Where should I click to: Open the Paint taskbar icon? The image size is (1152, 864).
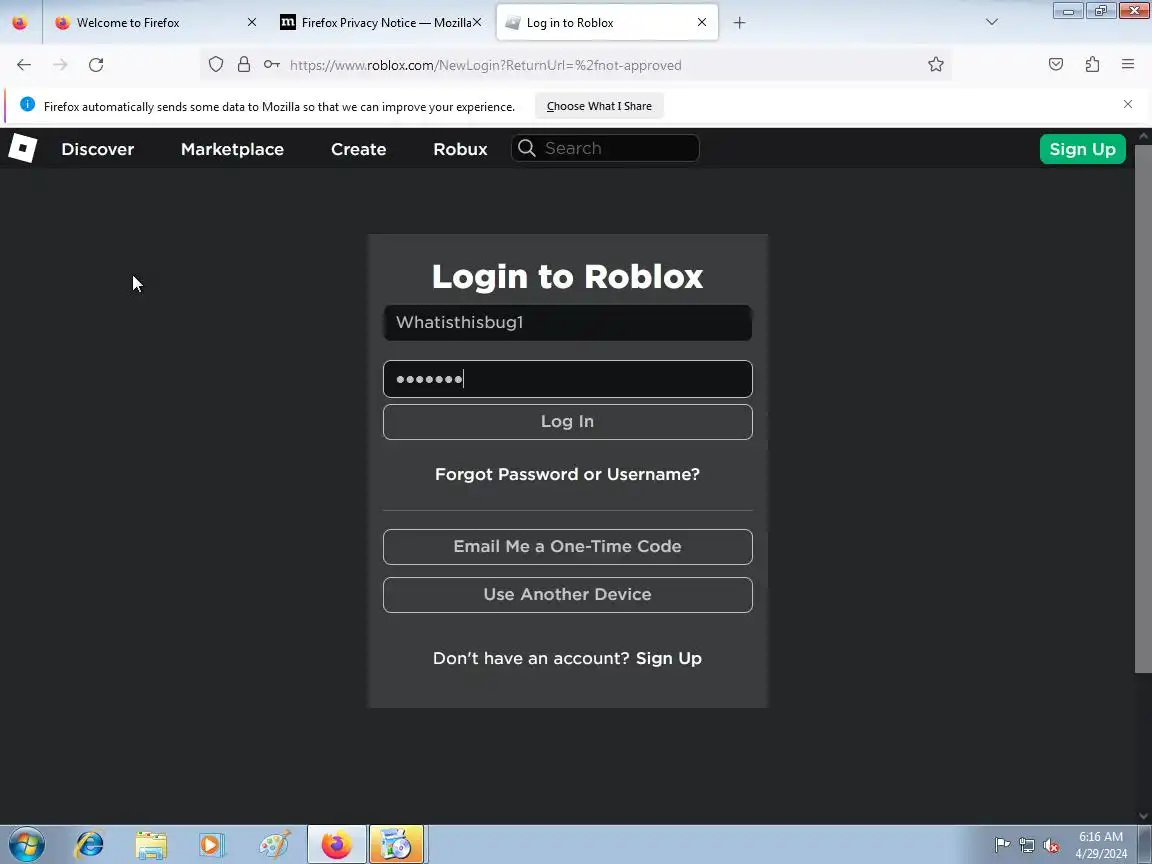[x=275, y=845]
